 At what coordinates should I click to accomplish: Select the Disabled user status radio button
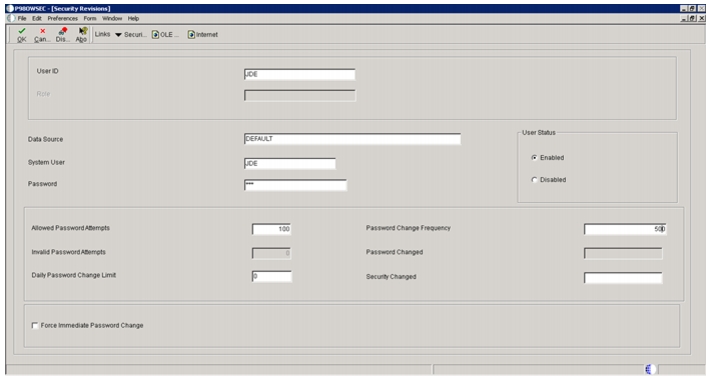pos(534,180)
